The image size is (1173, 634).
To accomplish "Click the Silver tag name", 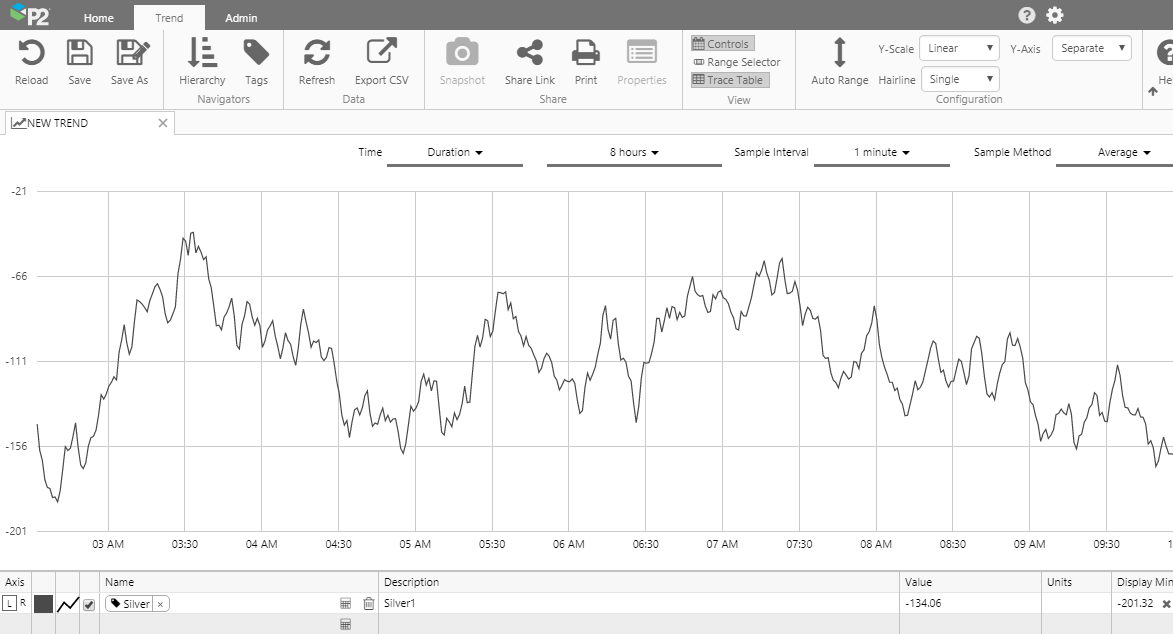I will [136, 604].
